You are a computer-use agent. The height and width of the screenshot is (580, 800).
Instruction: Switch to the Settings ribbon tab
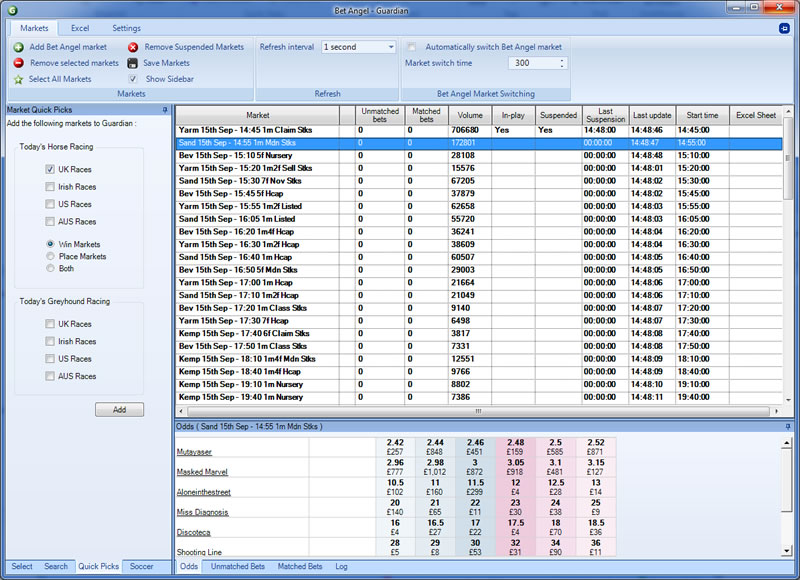[127, 28]
